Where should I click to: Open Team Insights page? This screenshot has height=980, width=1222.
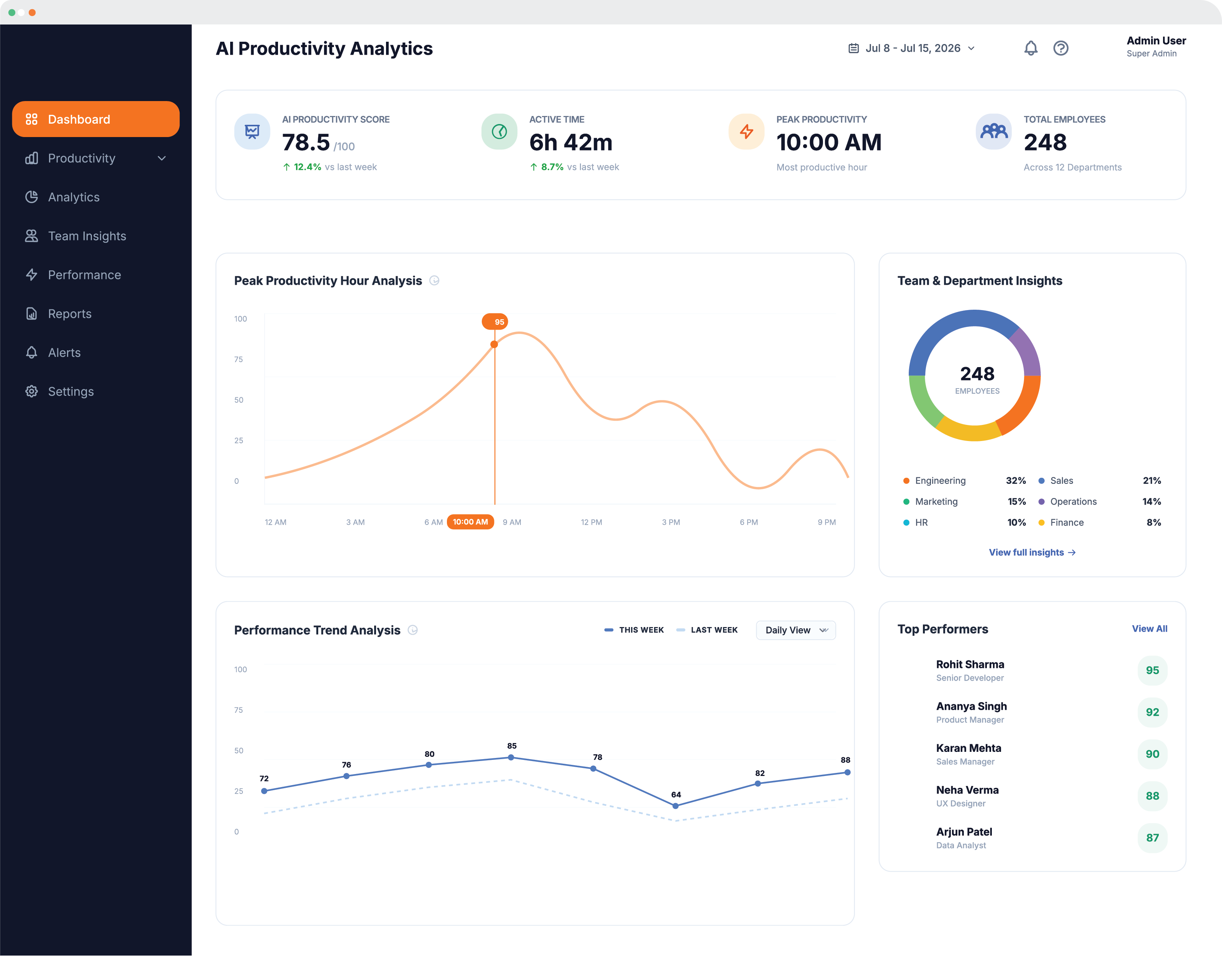tap(96, 236)
